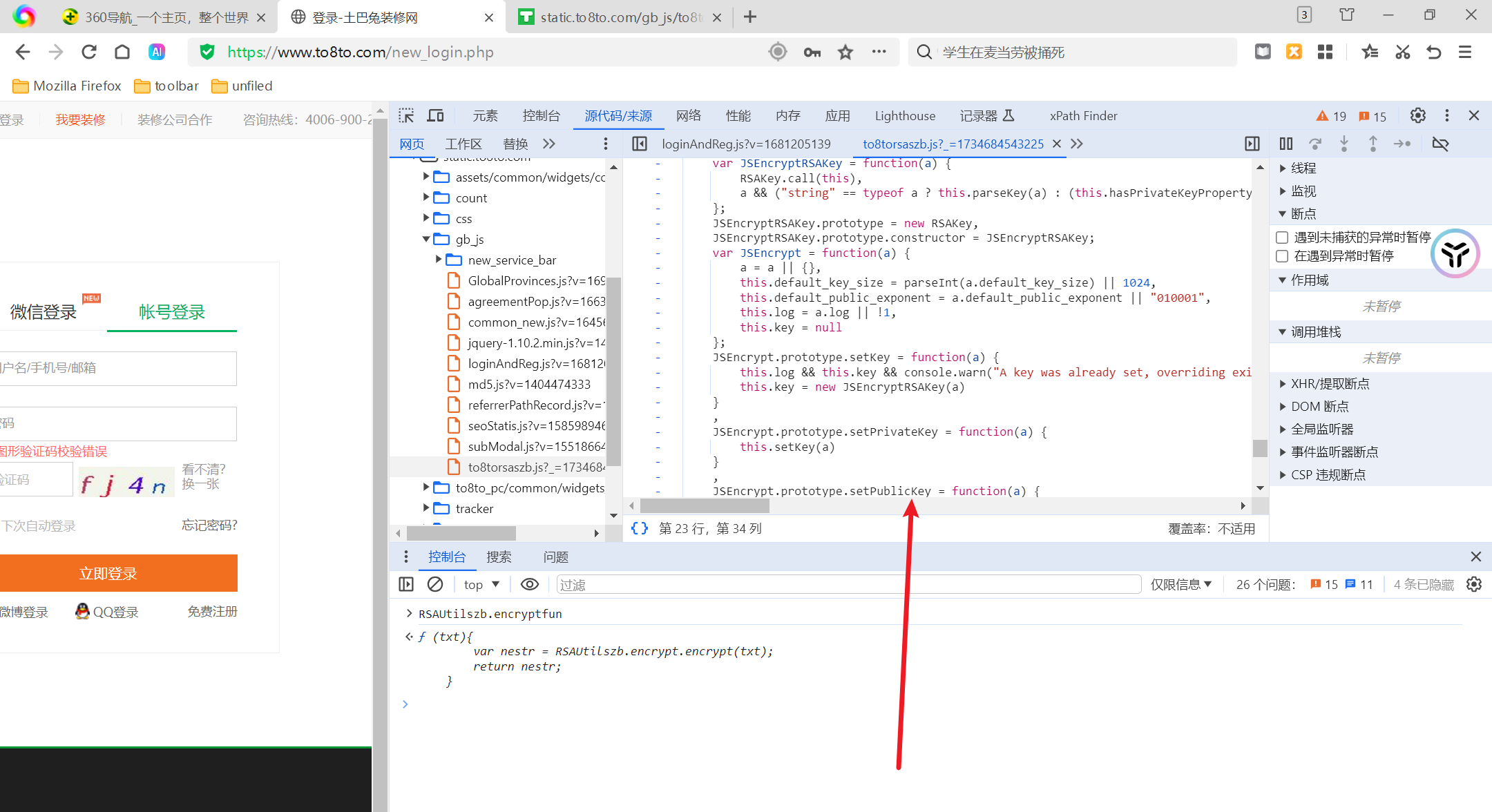Click the 忘记密码 forgot password link
Screen dimensions: 1492x812
click(x=209, y=525)
